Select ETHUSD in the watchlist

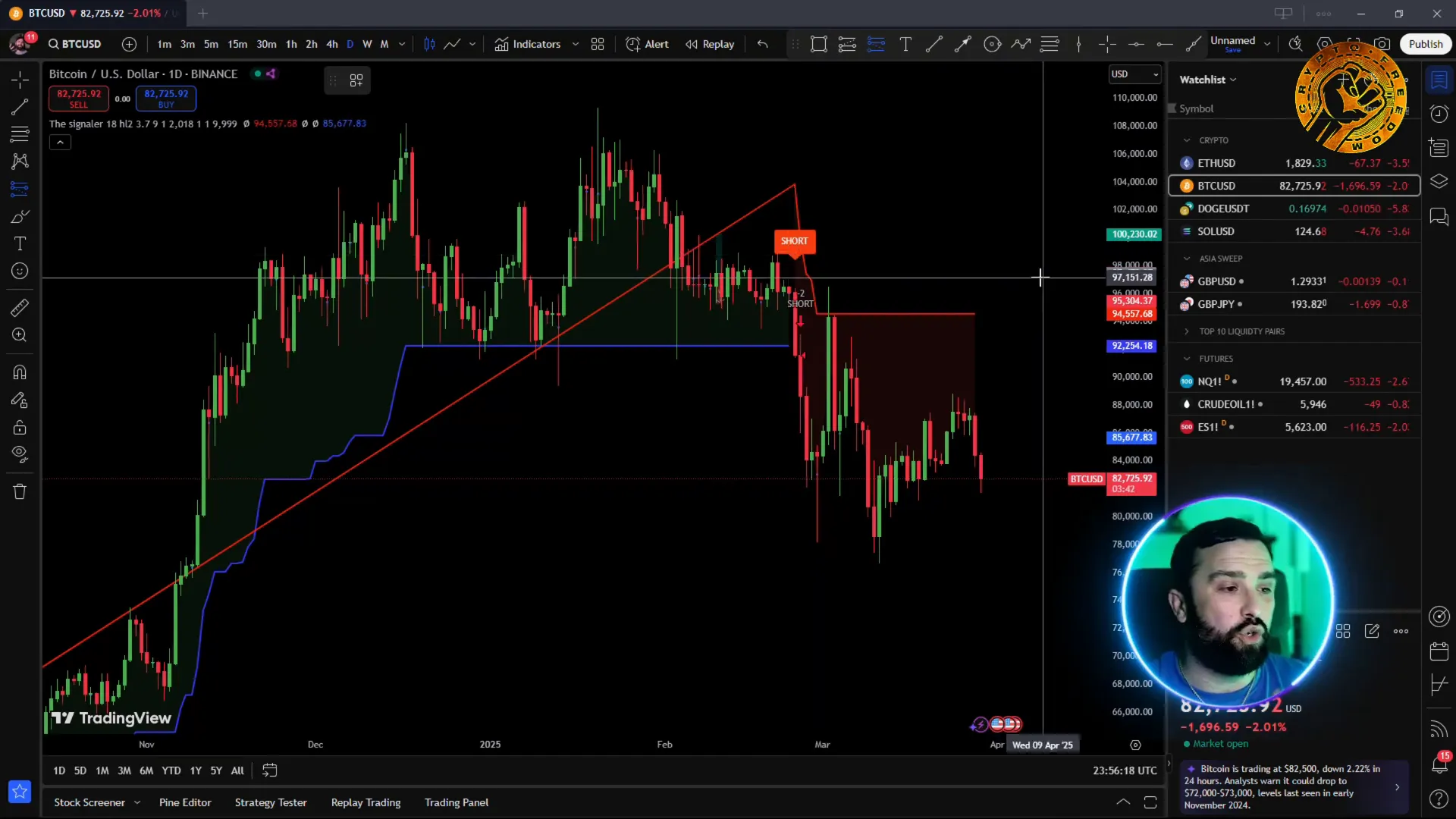[1294, 163]
